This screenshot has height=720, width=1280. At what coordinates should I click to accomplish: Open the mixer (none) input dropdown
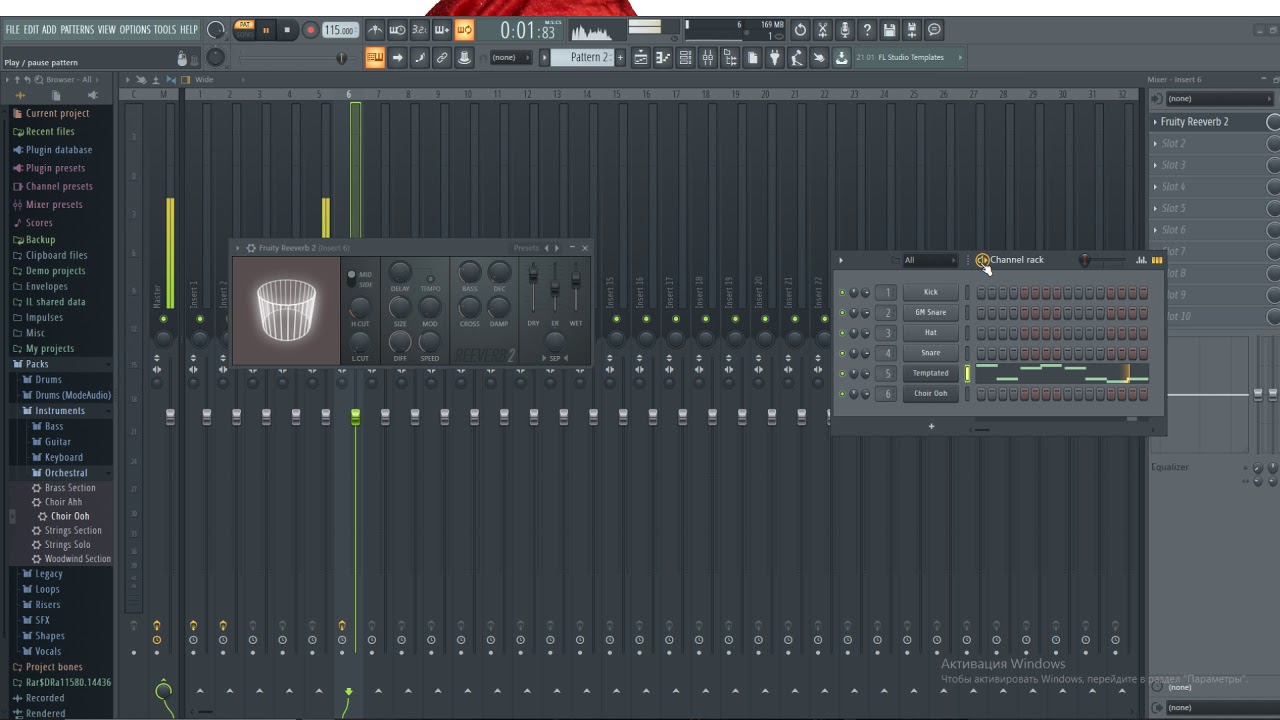pos(1219,99)
